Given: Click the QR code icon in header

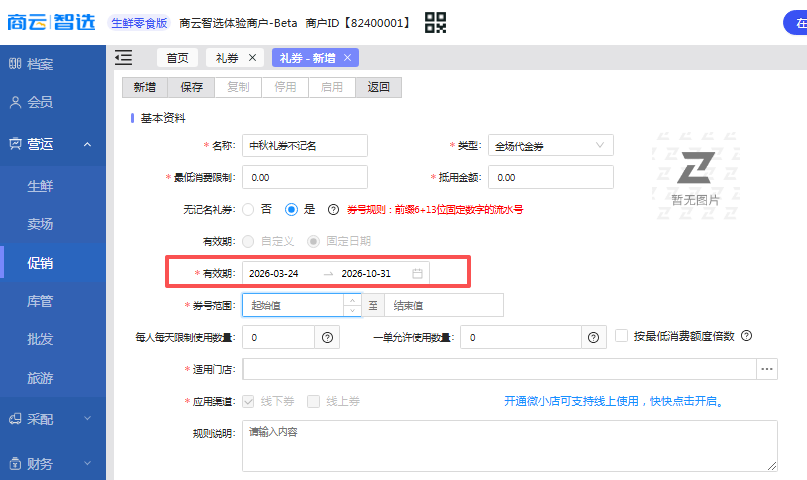Looking at the screenshot, I should 436,22.
